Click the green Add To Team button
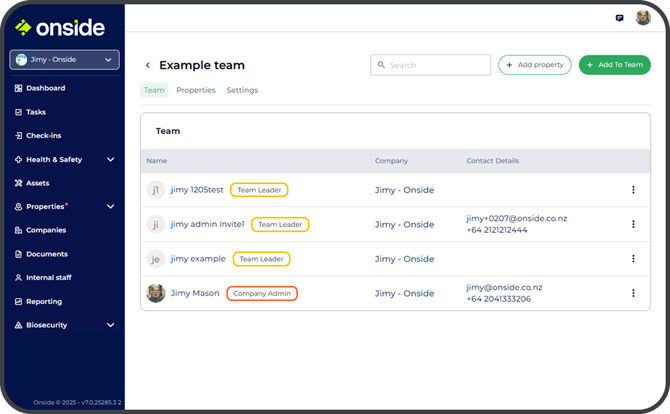The width and height of the screenshot is (670, 414). 614,65
